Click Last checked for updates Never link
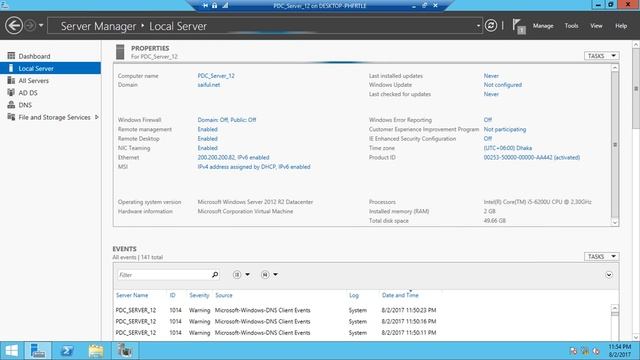 (491, 94)
